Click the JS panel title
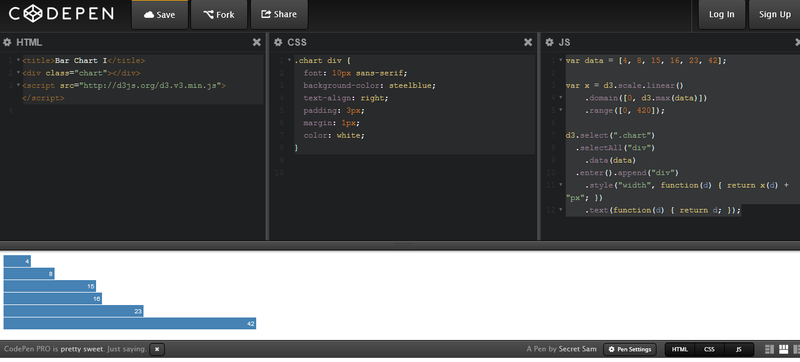Viewport: 800px width, 362px height. (x=564, y=42)
